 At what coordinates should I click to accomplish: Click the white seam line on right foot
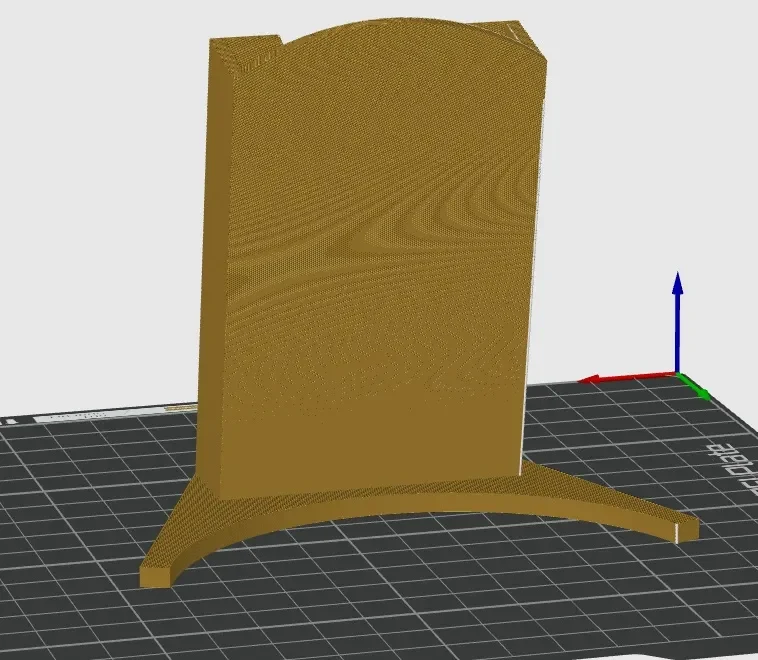click(676, 533)
